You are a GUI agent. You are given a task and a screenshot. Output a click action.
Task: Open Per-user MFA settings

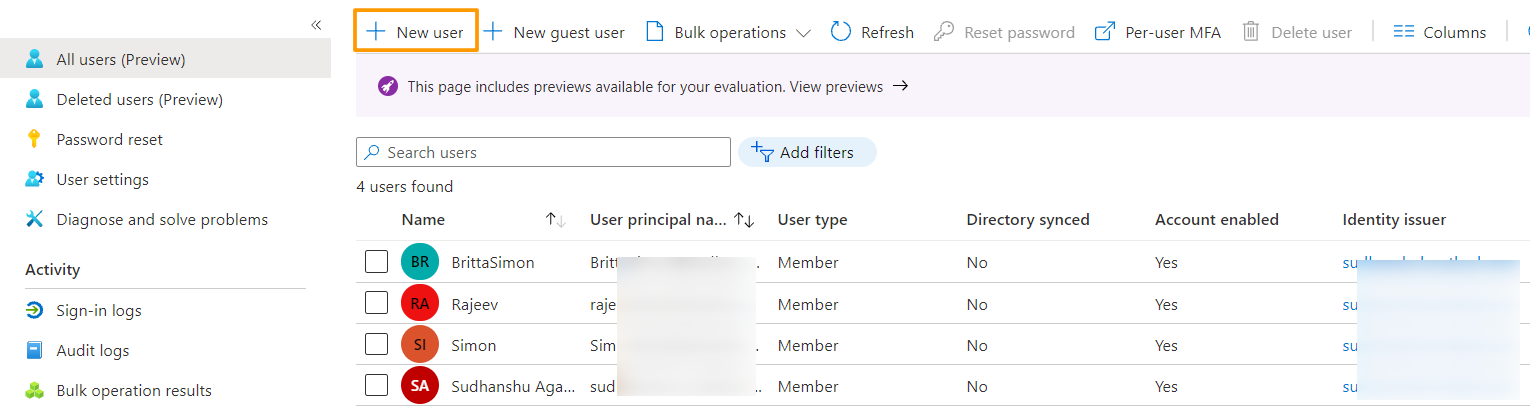(x=1158, y=32)
